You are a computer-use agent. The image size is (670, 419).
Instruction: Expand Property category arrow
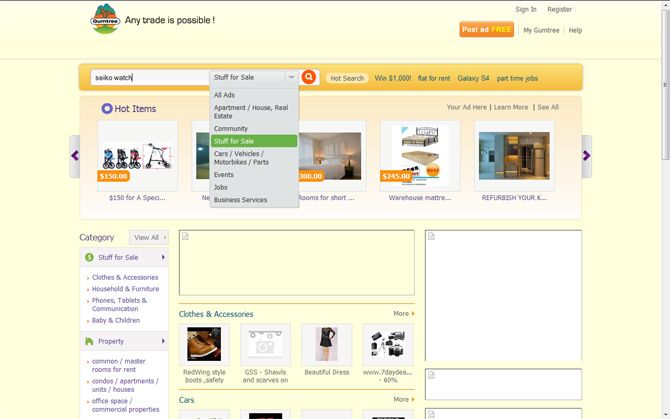click(163, 341)
